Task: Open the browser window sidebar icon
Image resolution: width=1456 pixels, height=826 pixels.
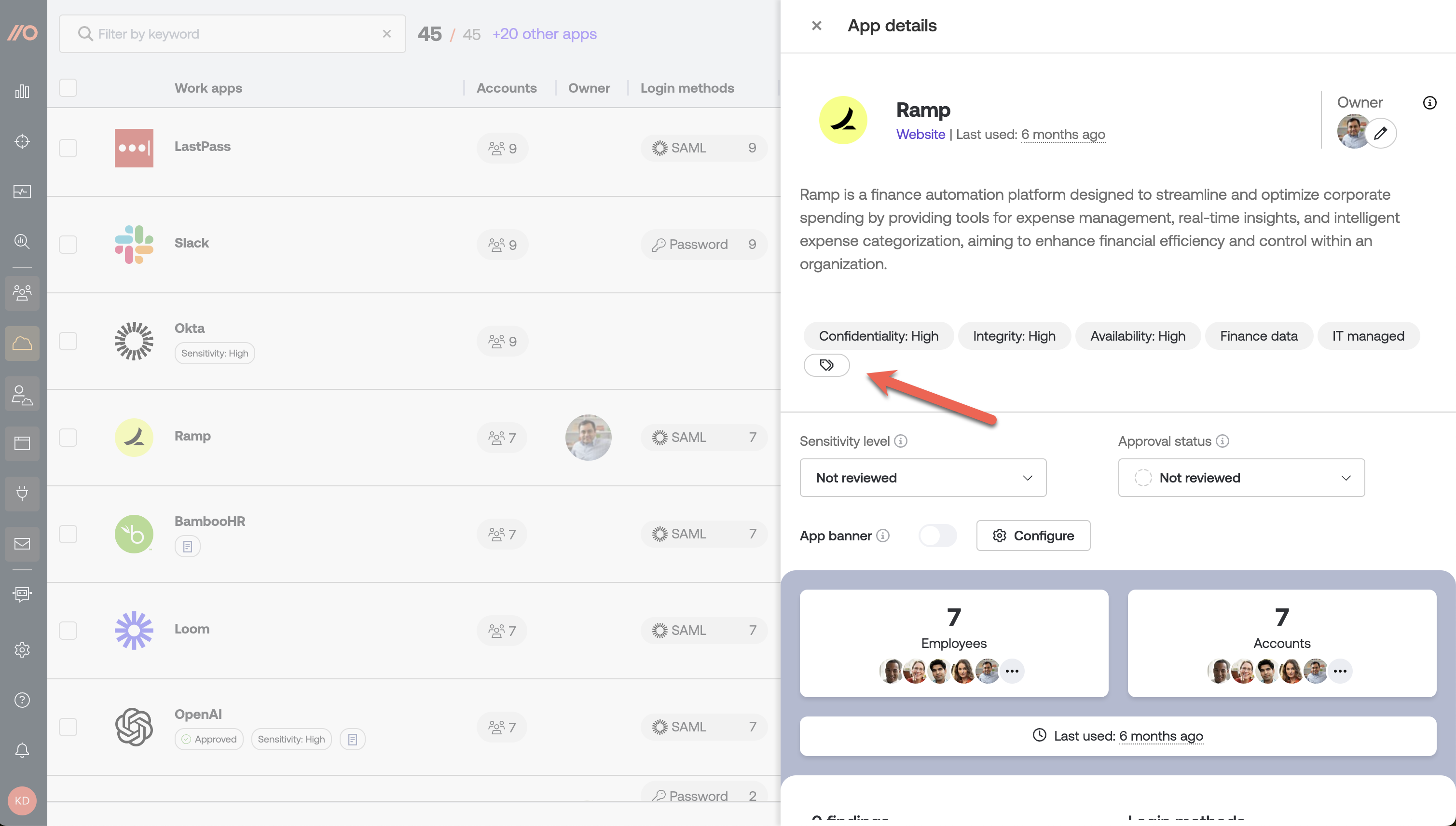Action: 22,443
